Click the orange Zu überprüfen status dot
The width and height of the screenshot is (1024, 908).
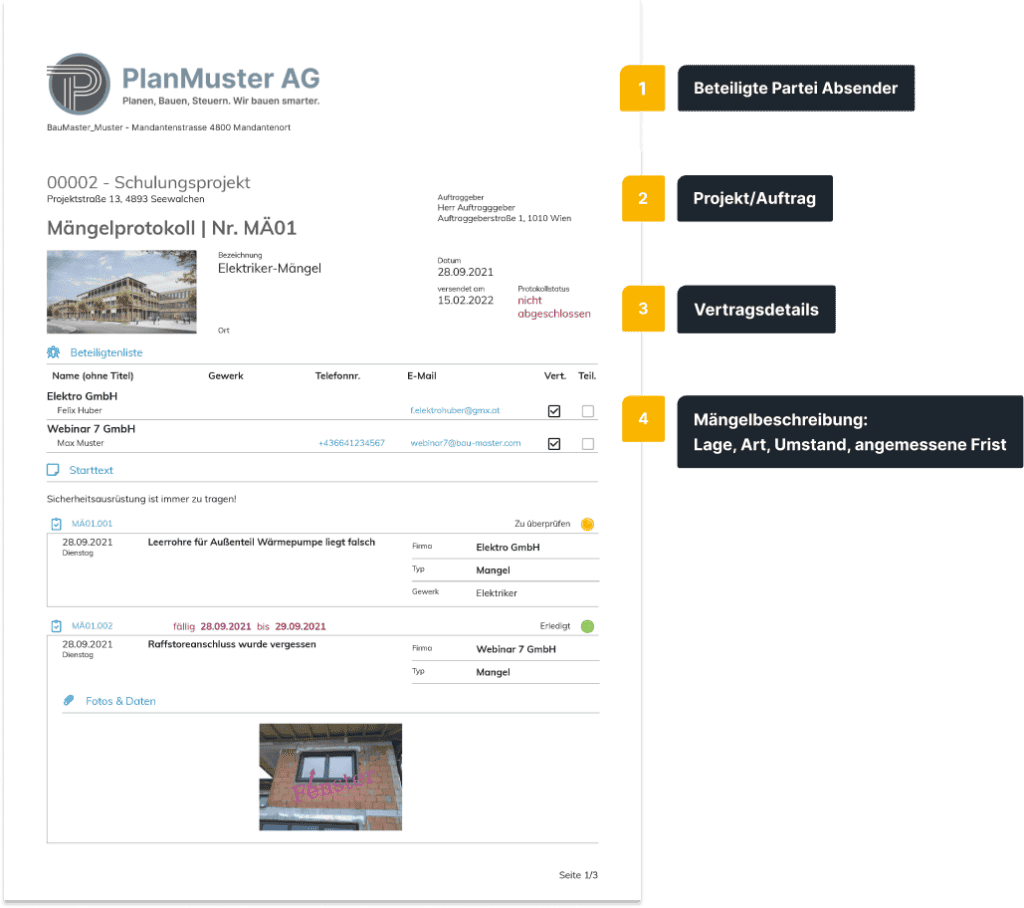(x=587, y=523)
